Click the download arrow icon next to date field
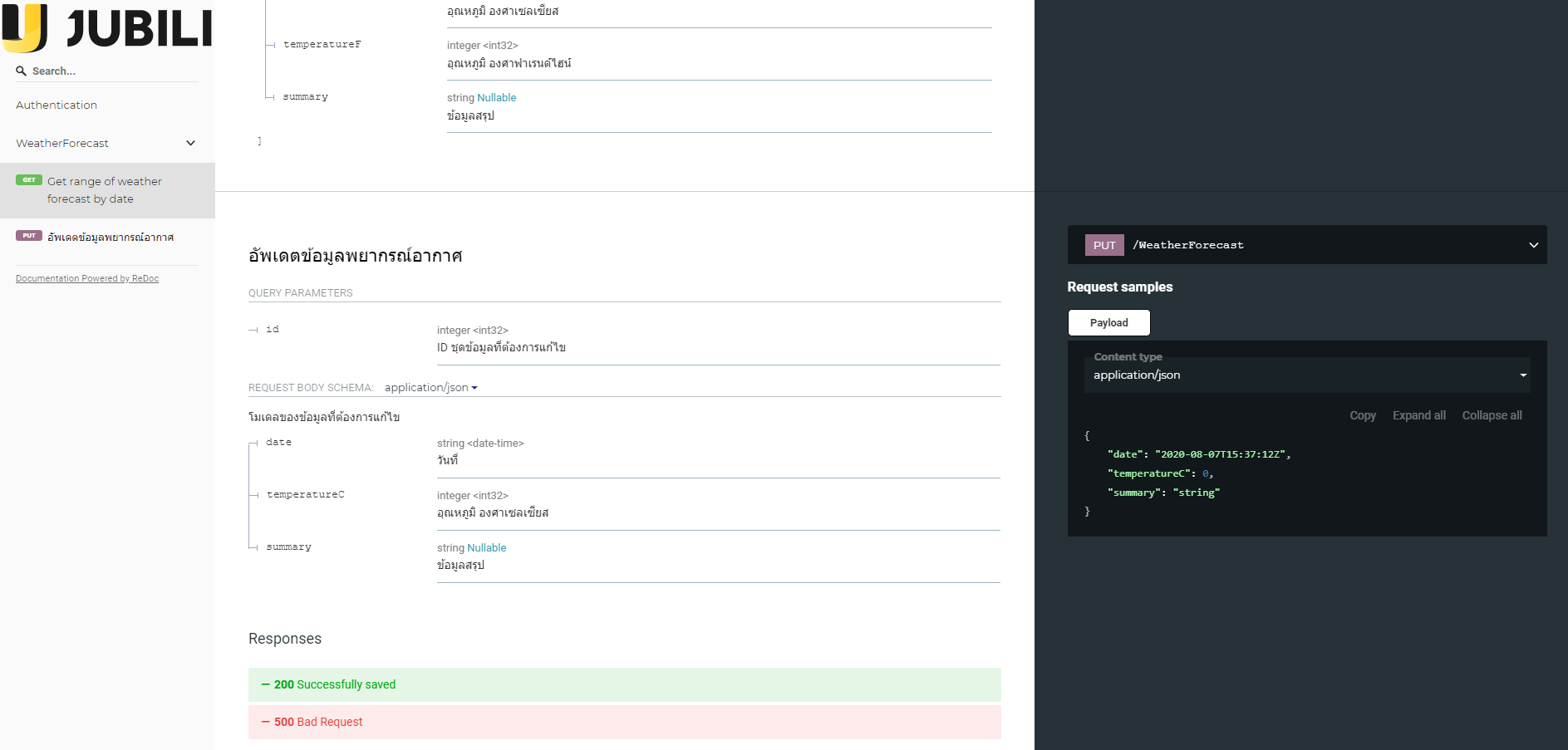The height and width of the screenshot is (750, 1568). pos(253,443)
